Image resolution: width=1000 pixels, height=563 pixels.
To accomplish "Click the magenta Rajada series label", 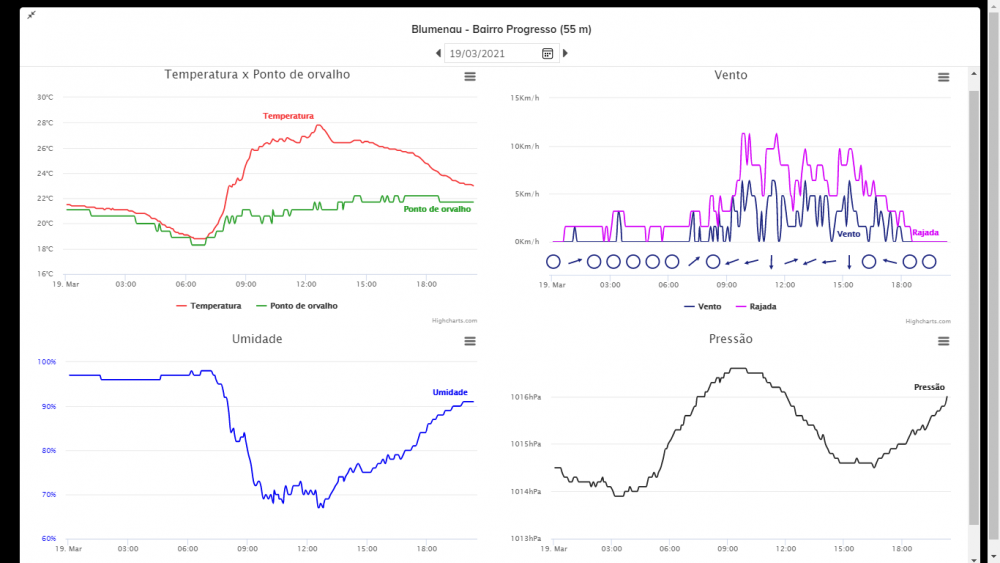I will tap(925, 233).
